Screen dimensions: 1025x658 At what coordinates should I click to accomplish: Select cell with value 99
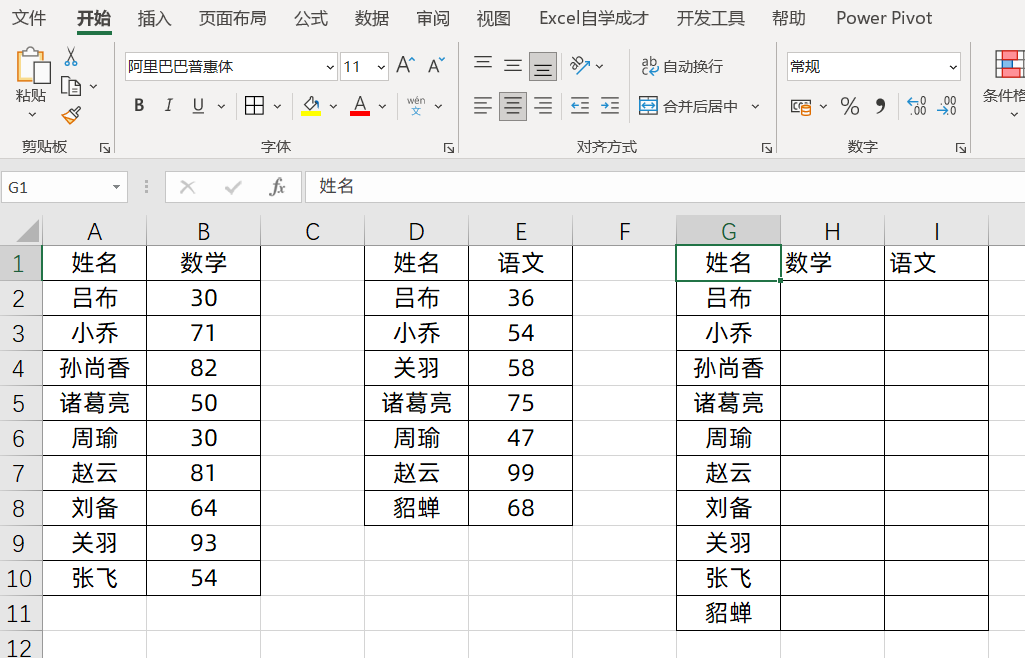click(x=520, y=473)
